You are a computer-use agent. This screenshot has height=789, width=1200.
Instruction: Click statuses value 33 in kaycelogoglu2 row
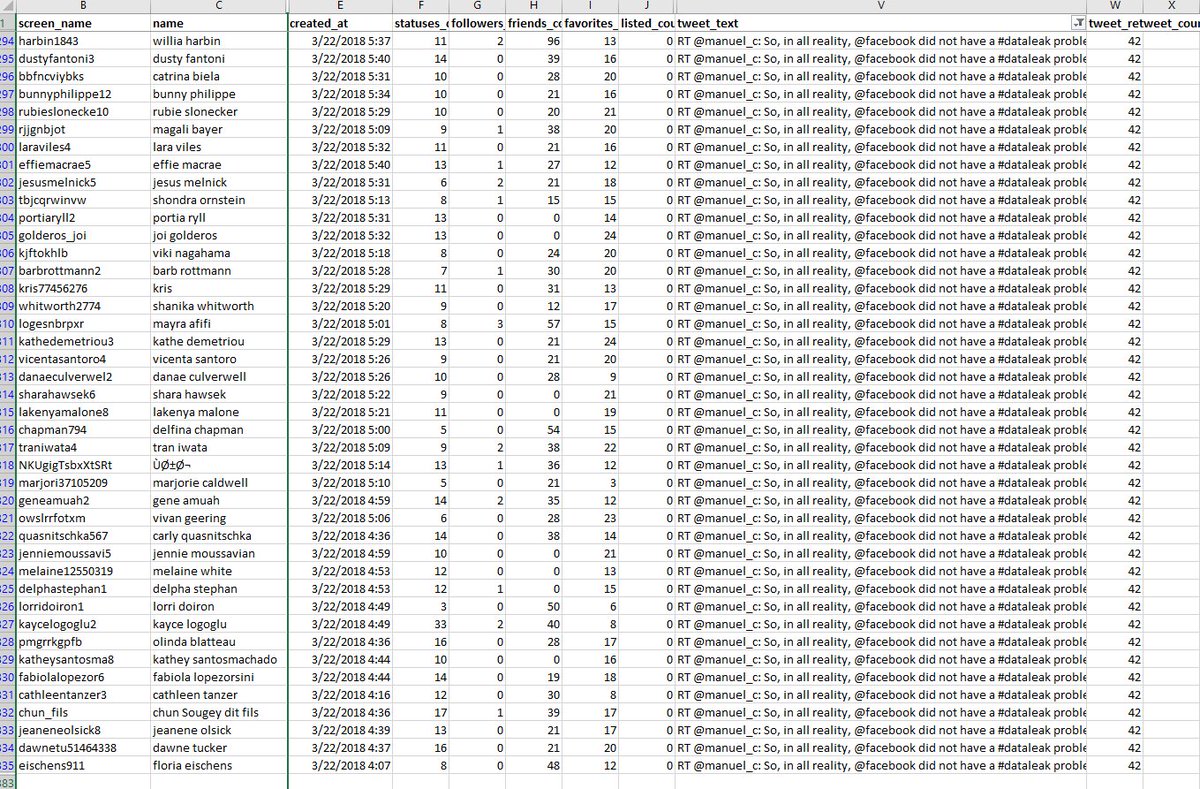pos(421,624)
